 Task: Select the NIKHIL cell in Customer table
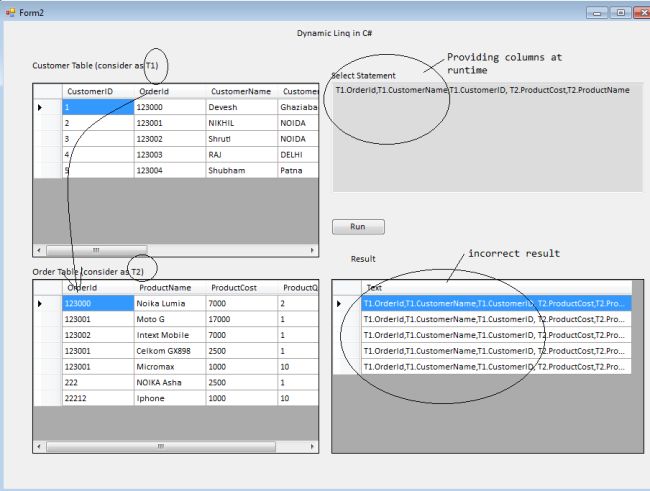click(x=242, y=123)
